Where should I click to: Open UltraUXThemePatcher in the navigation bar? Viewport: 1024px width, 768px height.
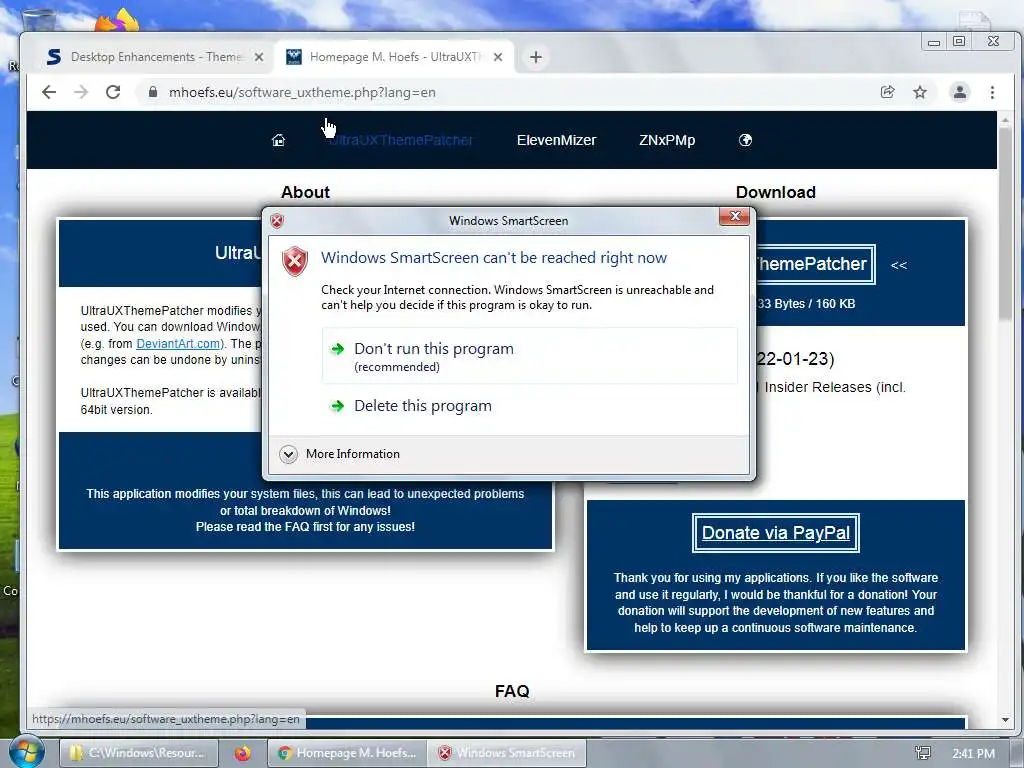(401, 140)
